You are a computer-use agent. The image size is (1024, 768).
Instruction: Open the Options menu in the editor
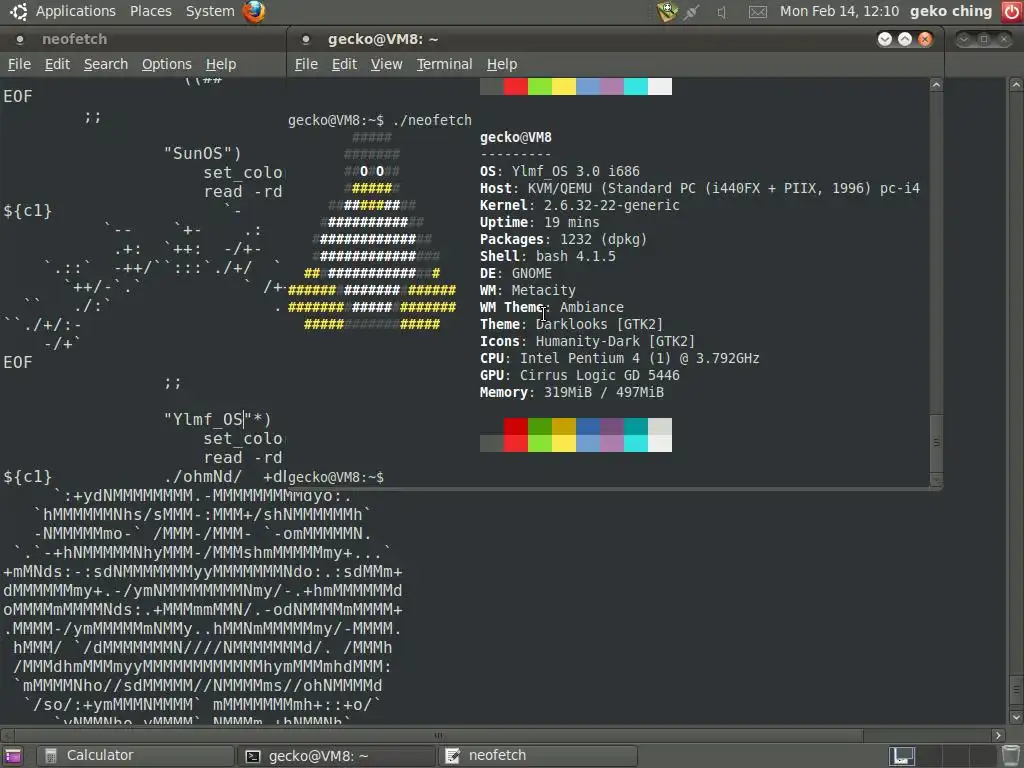point(167,64)
